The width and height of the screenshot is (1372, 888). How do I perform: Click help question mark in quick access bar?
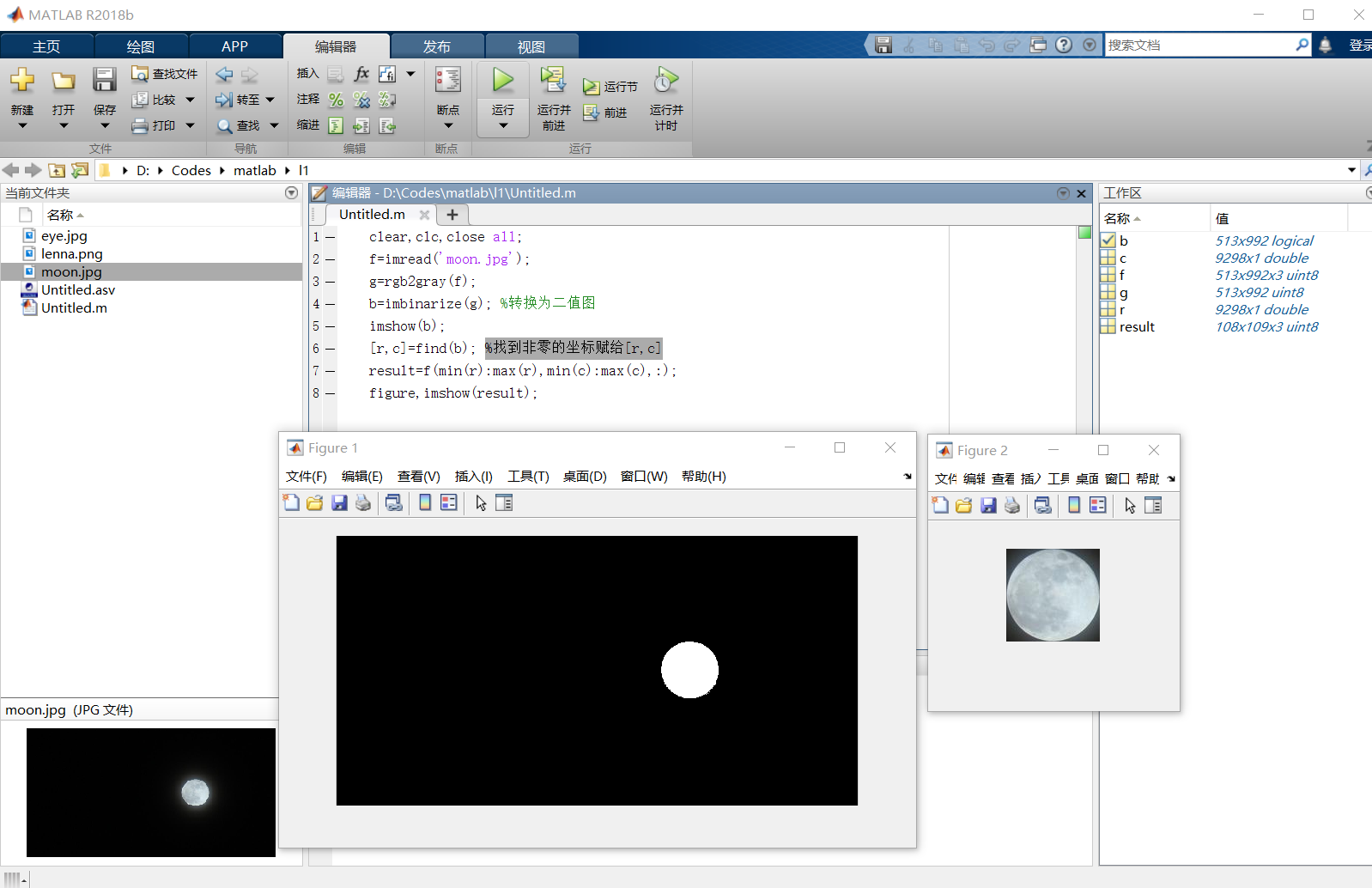[1064, 45]
